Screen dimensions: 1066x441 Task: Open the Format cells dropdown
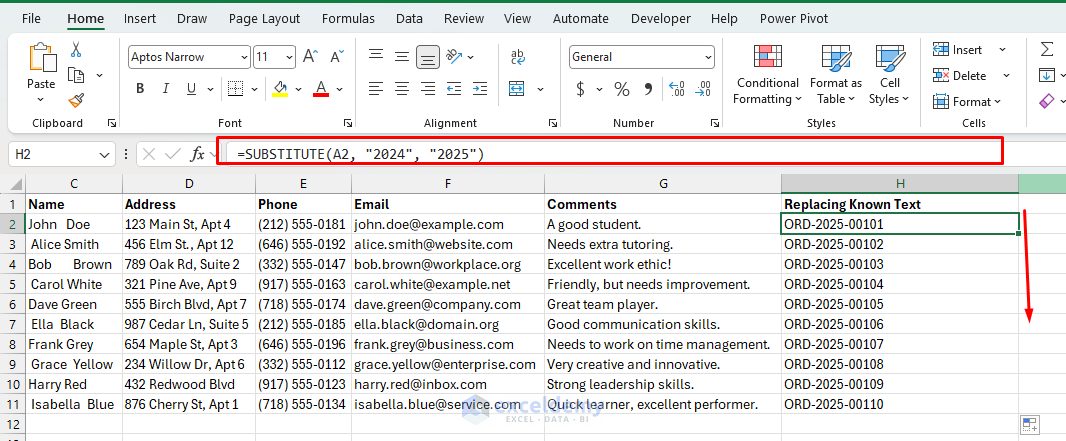click(x=967, y=101)
